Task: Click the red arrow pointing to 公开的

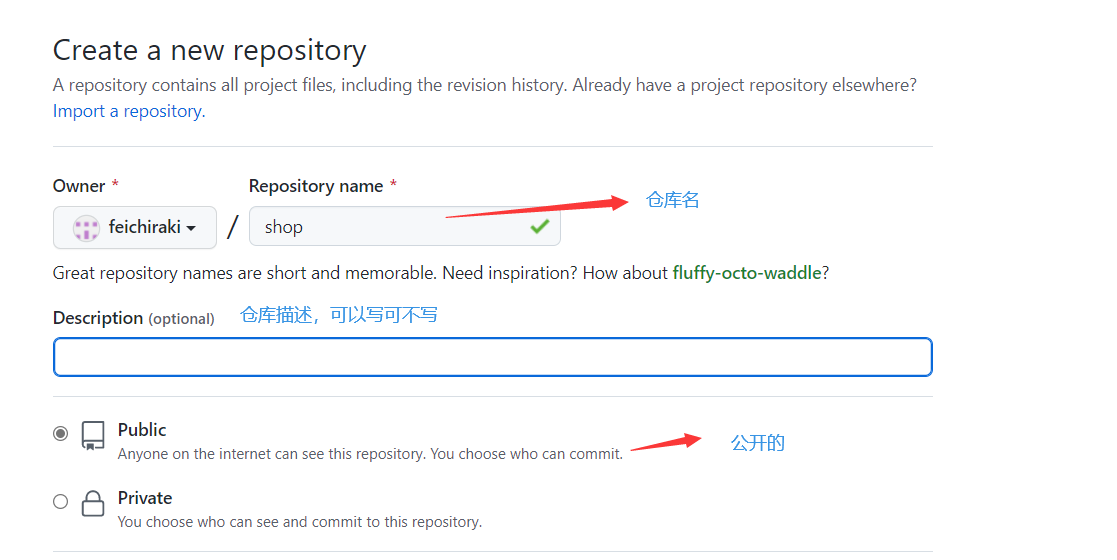Action: 666,442
